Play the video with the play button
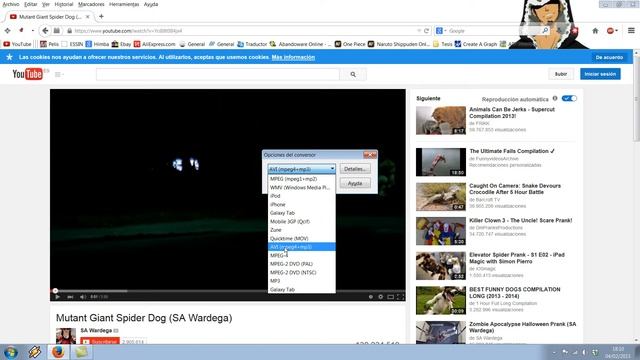Image resolution: width=640 pixels, height=360 pixels. point(58,297)
